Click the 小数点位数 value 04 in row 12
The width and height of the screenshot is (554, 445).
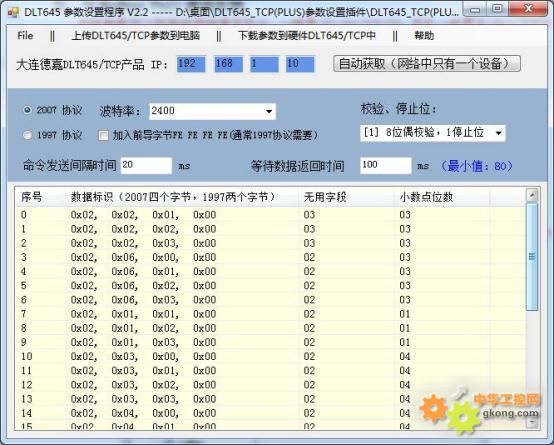pyautogui.click(x=405, y=385)
